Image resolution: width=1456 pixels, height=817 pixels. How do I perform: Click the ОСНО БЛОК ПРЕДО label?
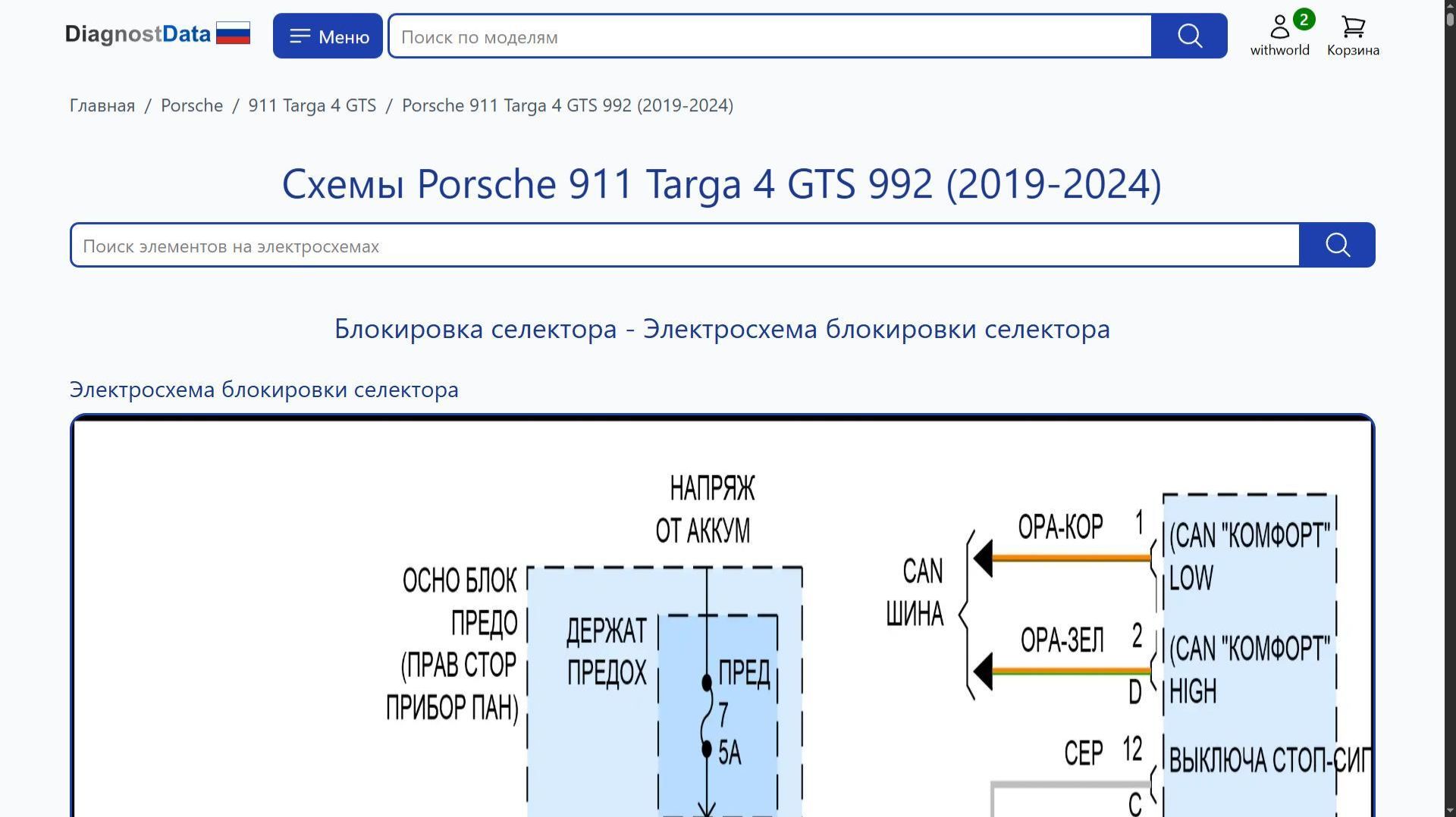click(460, 602)
